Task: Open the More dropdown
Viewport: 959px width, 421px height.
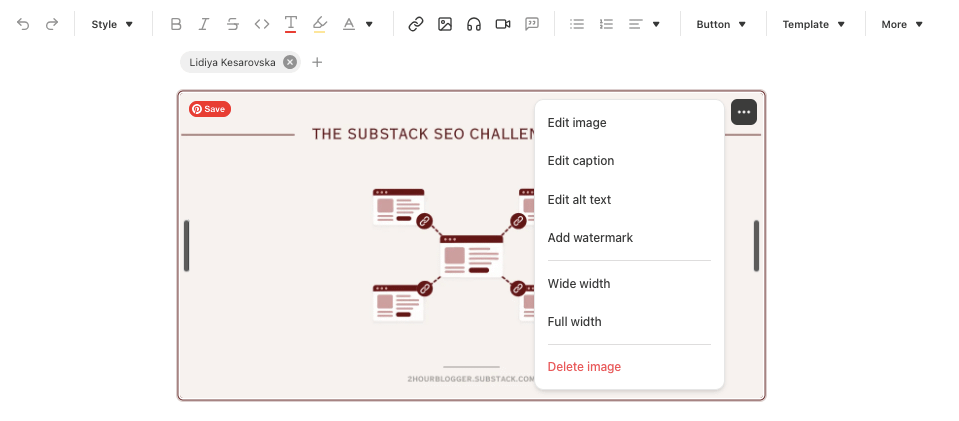Action: (902, 24)
